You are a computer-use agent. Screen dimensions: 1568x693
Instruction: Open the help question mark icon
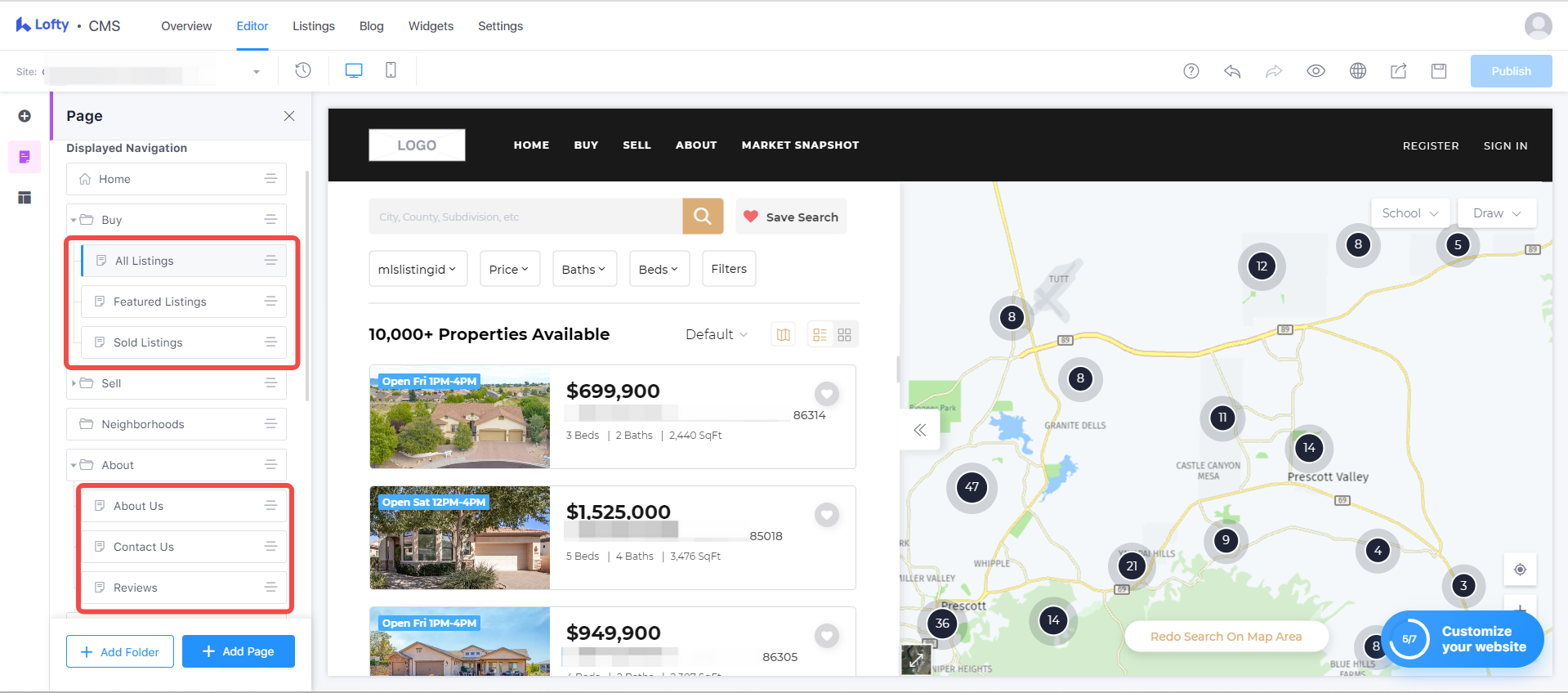point(1191,71)
